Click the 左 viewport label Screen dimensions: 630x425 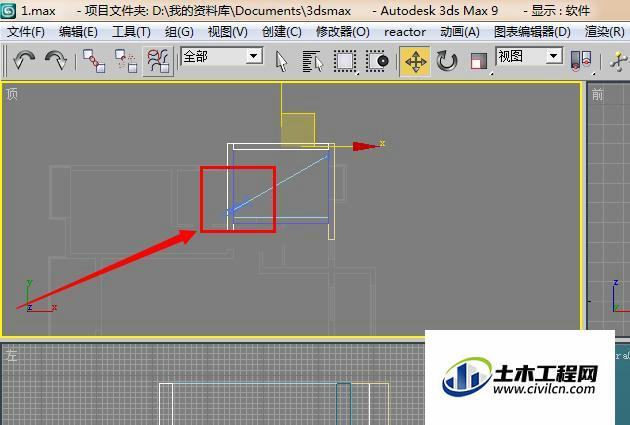(12, 356)
